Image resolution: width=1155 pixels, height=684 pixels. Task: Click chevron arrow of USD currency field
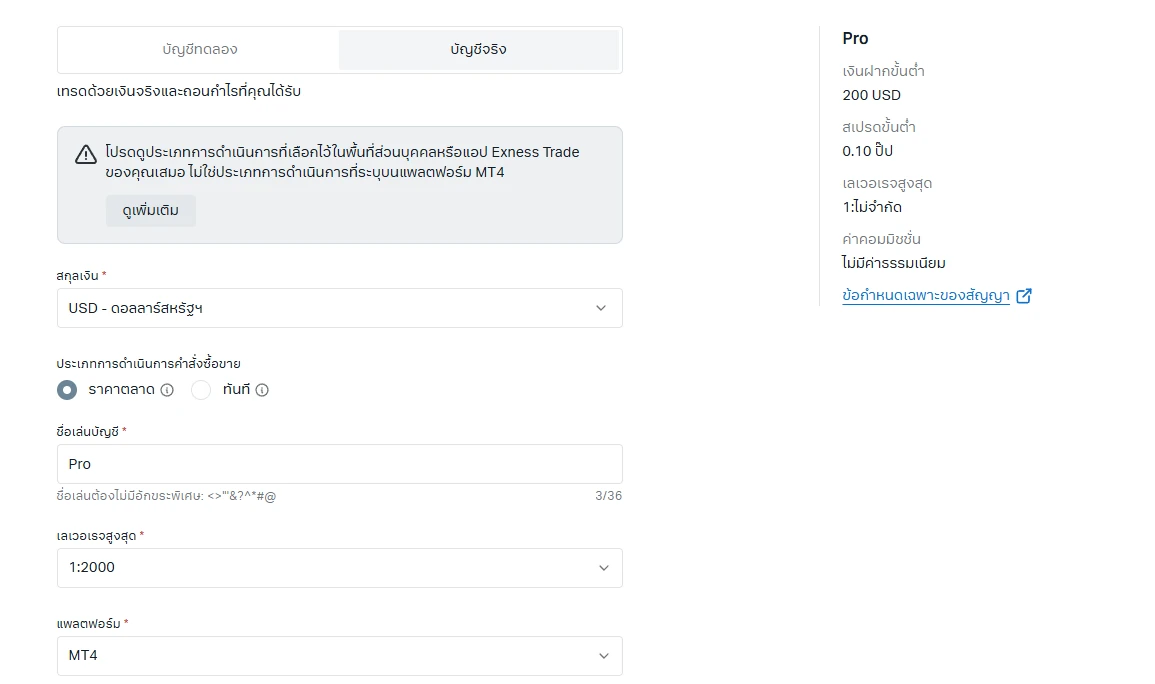click(x=601, y=308)
